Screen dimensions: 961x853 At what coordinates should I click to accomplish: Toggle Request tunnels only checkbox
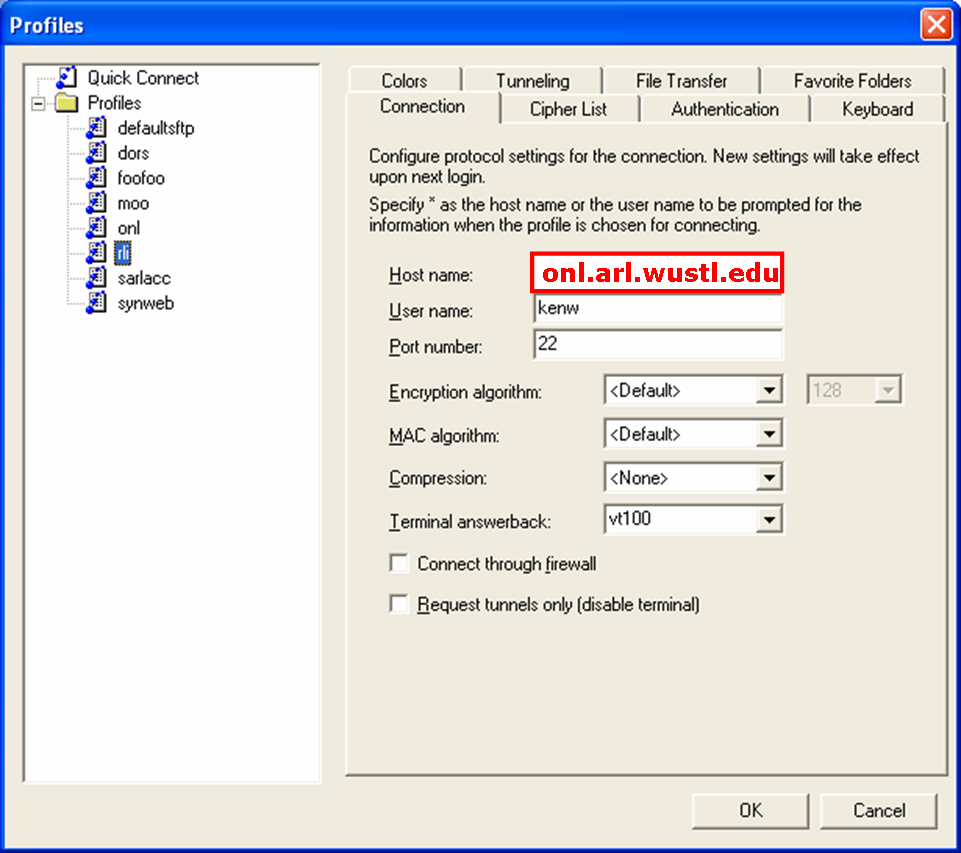(399, 605)
